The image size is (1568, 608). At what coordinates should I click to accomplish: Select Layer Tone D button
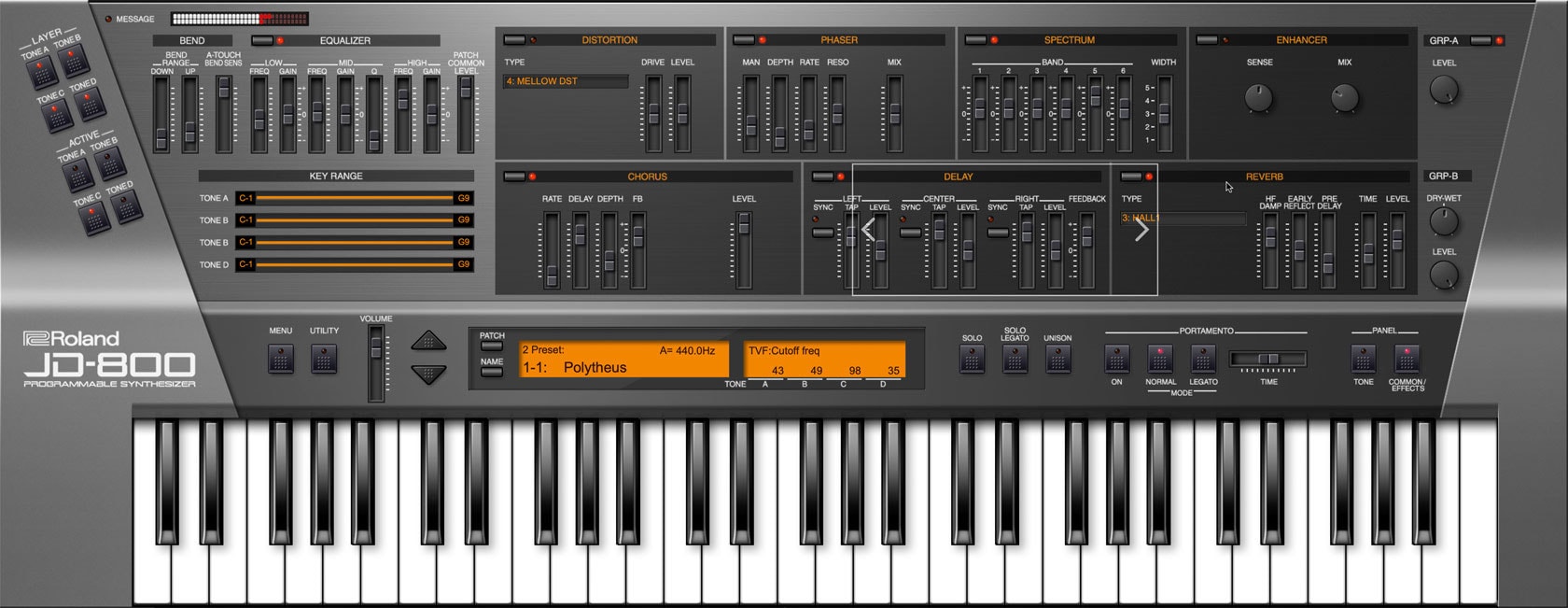[89, 103]
